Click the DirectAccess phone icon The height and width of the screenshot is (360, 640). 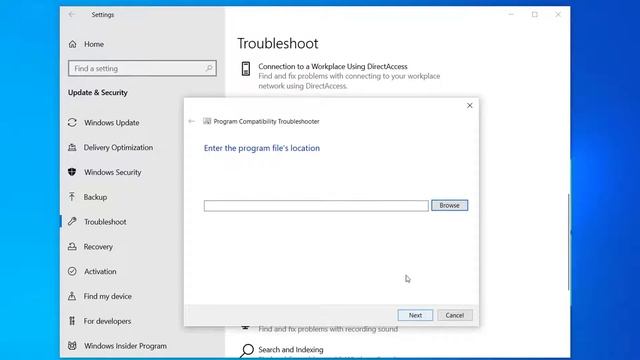[x=246, y=69]
